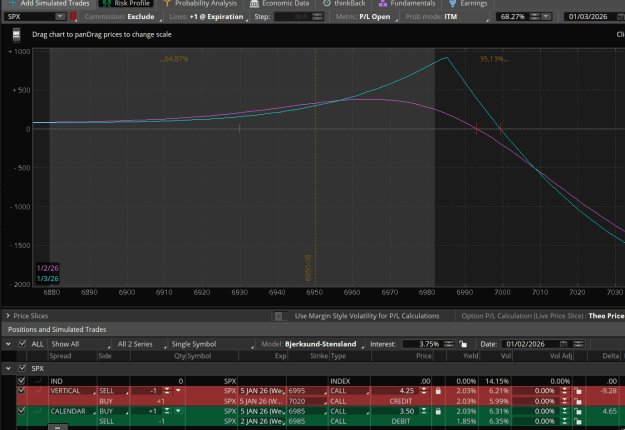
Task: Toggle the CALENDAR trade checkbox
Action: tap(22, 411)
